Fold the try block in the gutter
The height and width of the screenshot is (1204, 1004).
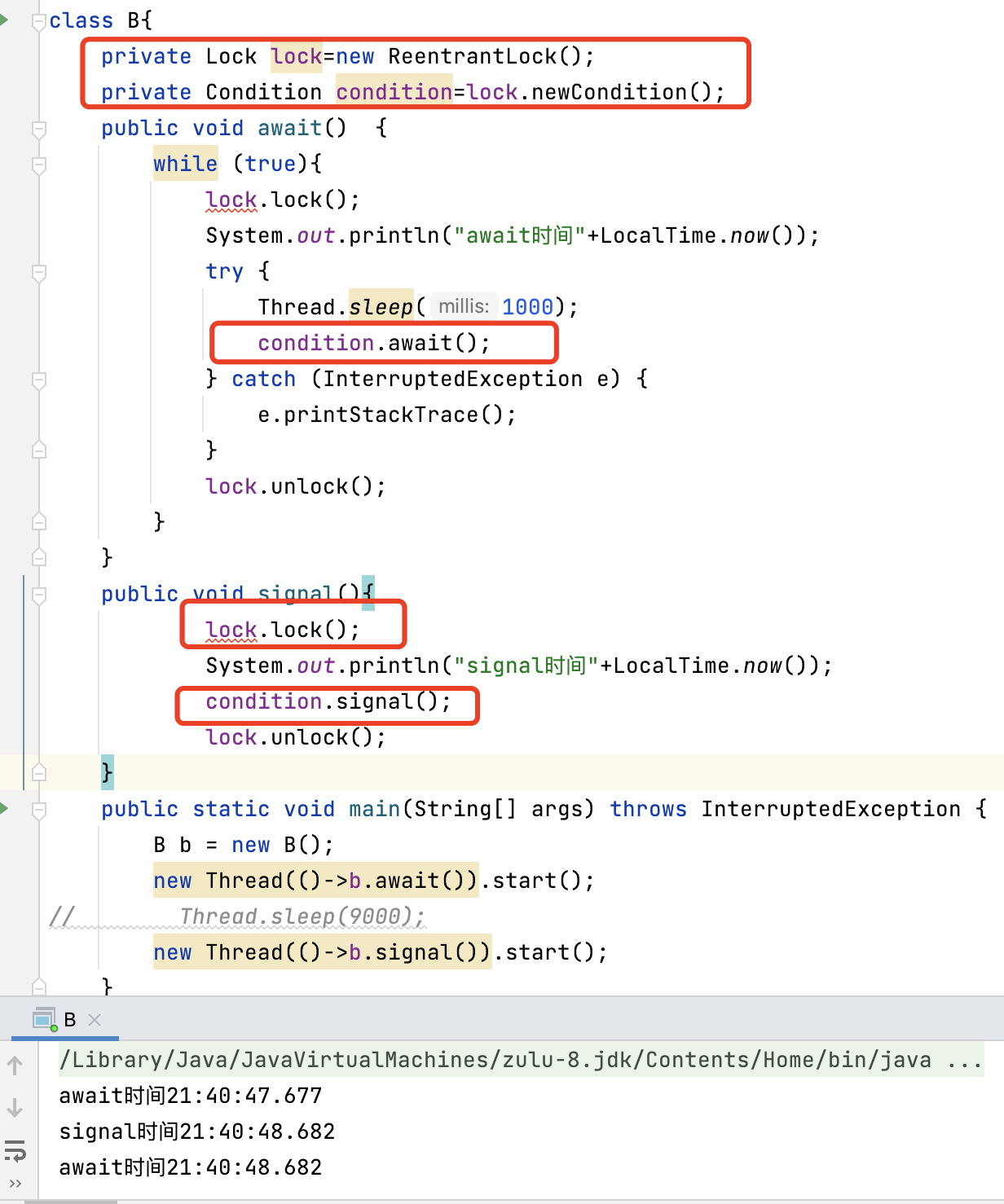point(38,272)
